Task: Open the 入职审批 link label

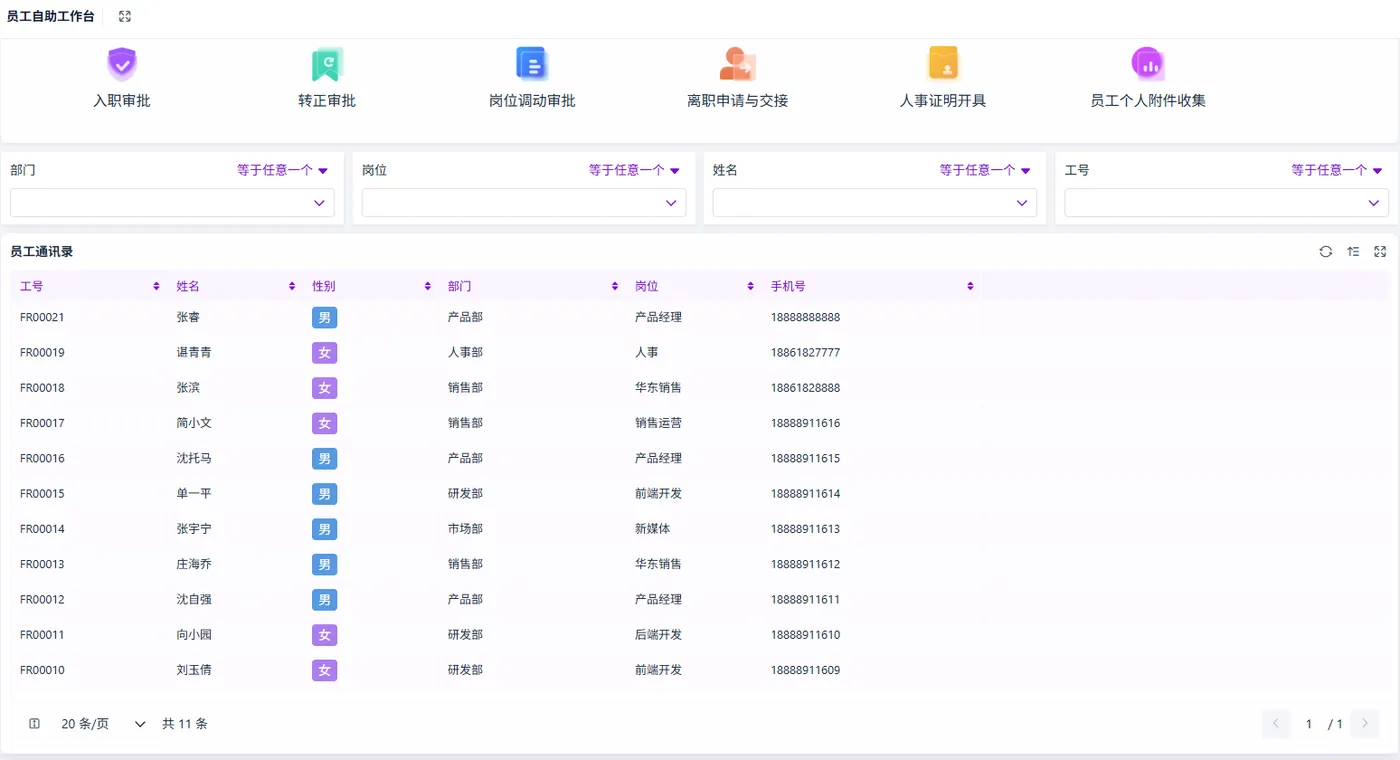Action: pos(122,101)
